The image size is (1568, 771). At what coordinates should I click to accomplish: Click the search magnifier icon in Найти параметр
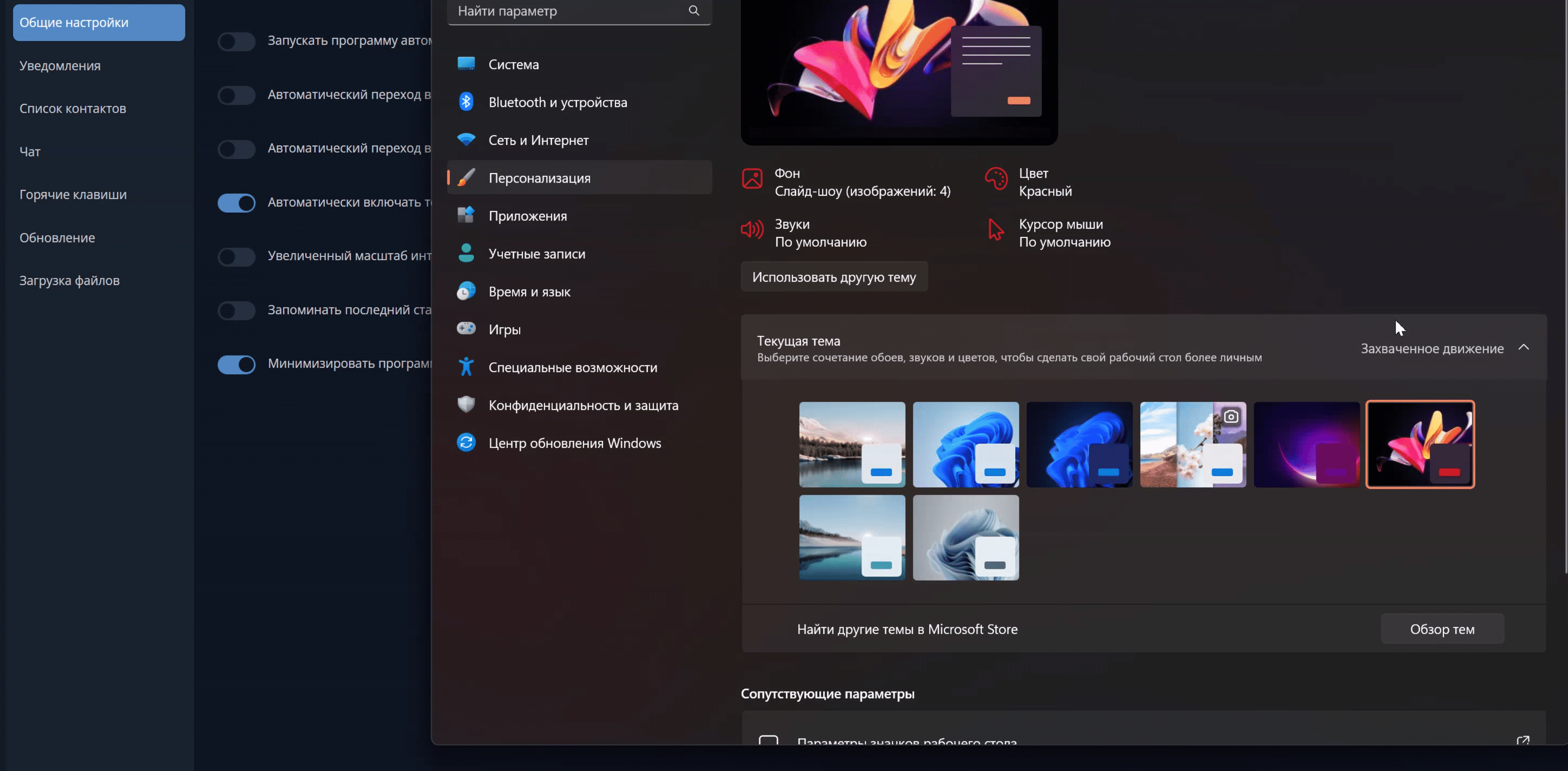pyautogui.click(x=693, y=10)
